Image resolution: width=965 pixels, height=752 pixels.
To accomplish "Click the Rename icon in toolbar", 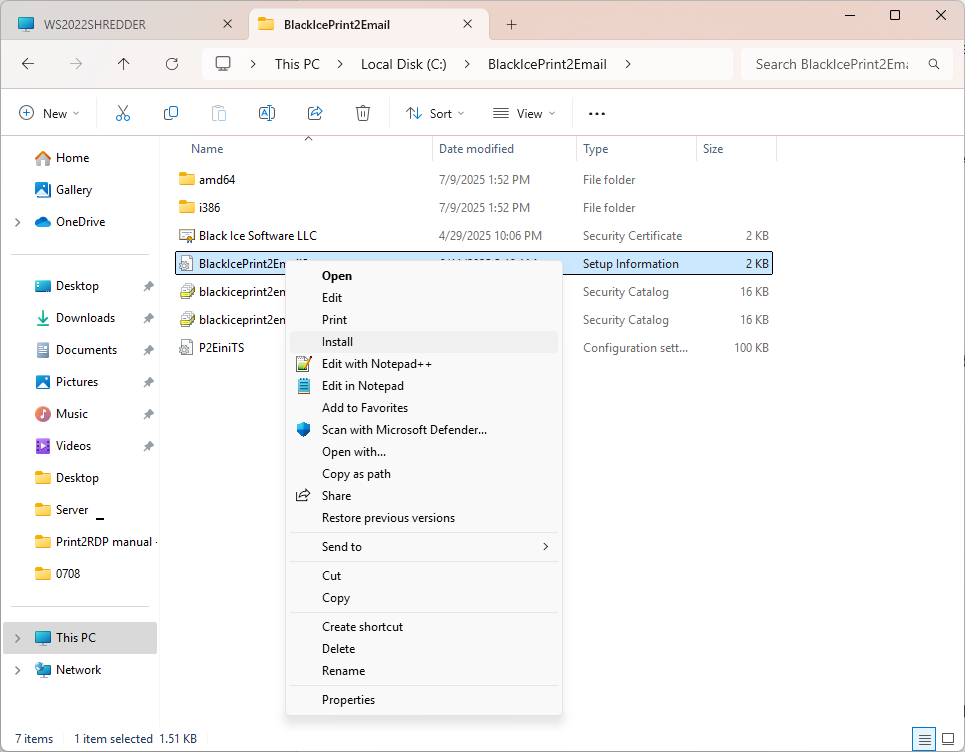I will [x=267, y=114].
